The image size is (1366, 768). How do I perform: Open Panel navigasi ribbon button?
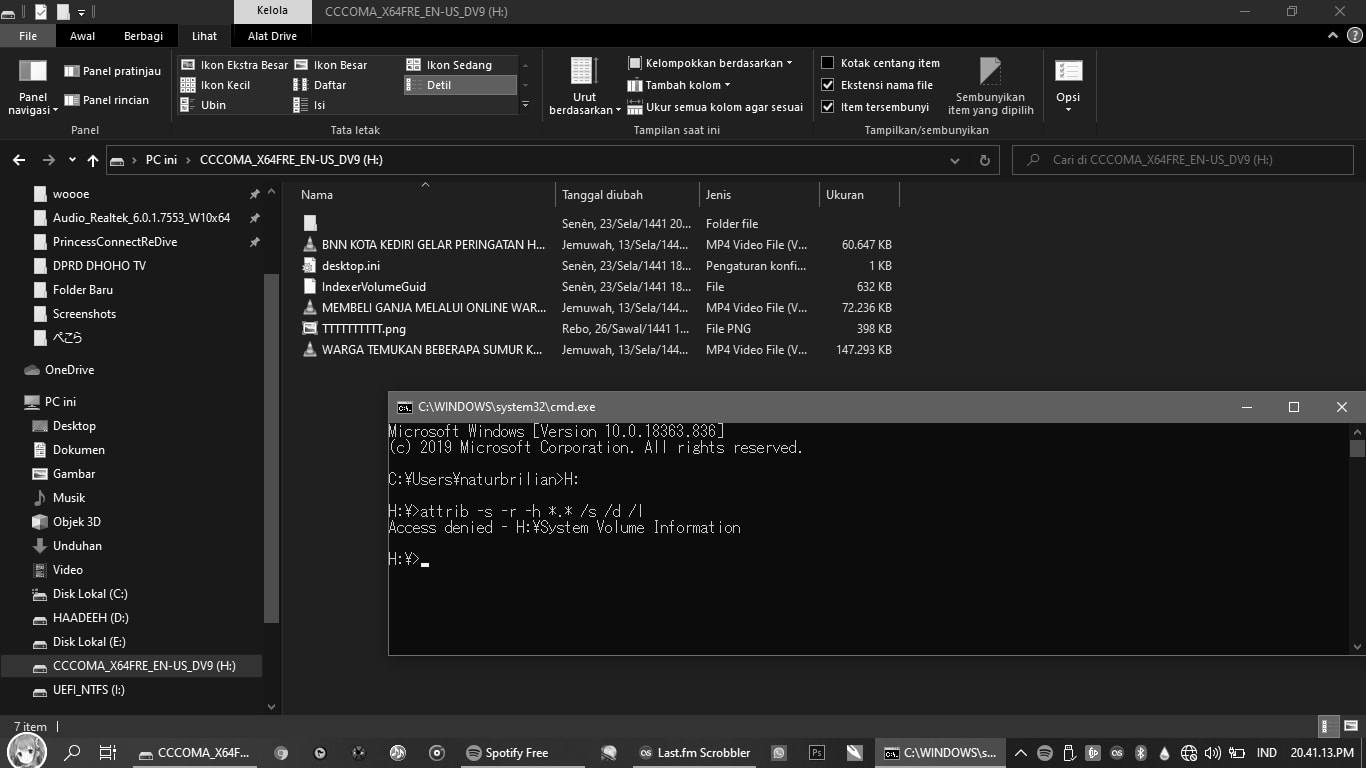(x=33, y=86)
